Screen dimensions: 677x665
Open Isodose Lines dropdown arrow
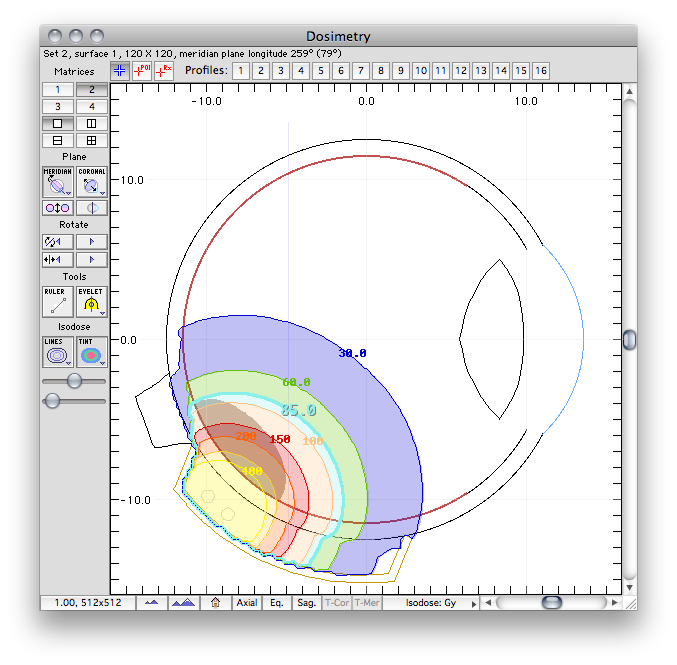pos(68,363)
